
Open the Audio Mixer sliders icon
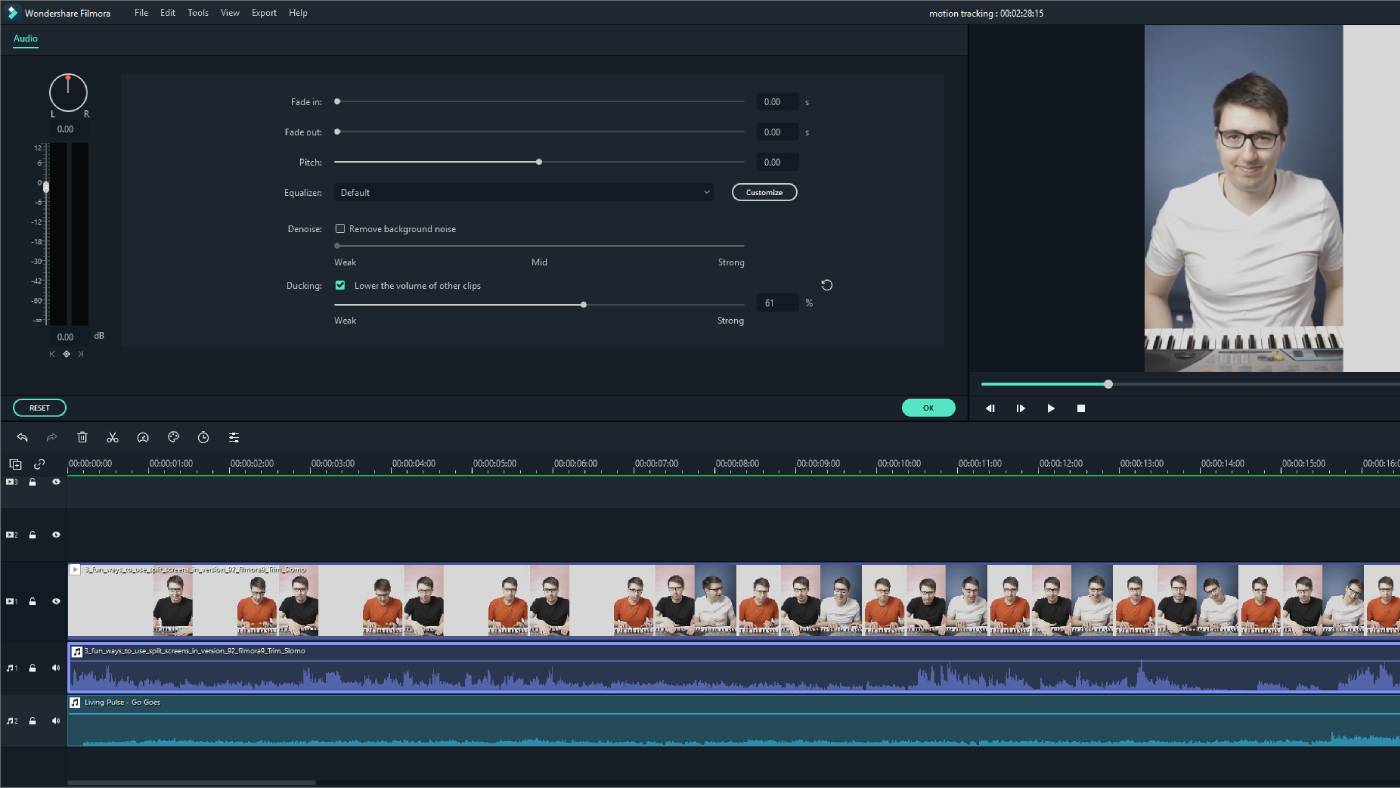233,437
